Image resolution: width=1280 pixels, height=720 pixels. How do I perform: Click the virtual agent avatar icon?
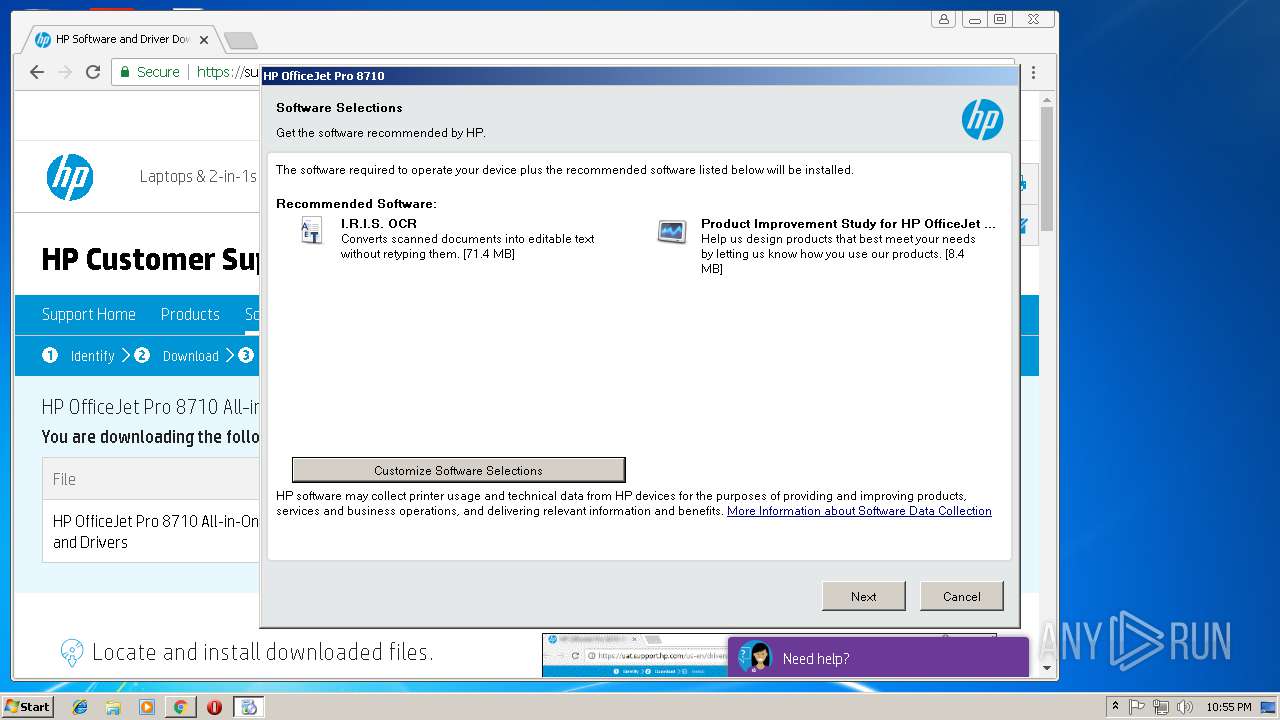757,657
